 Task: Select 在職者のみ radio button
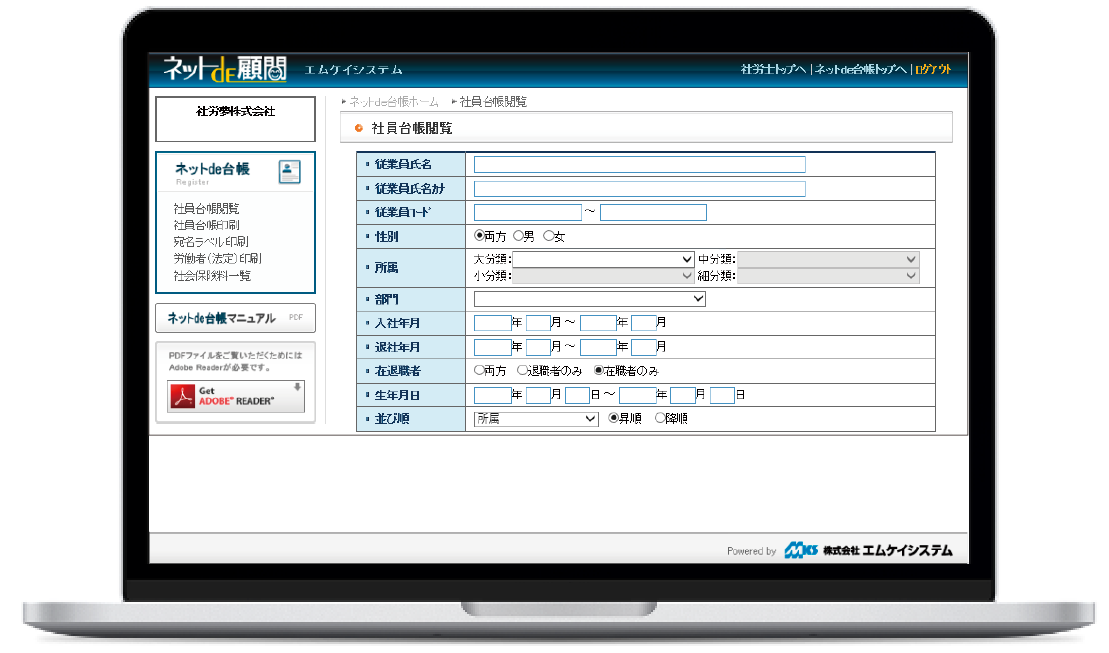tap(598, 370)
